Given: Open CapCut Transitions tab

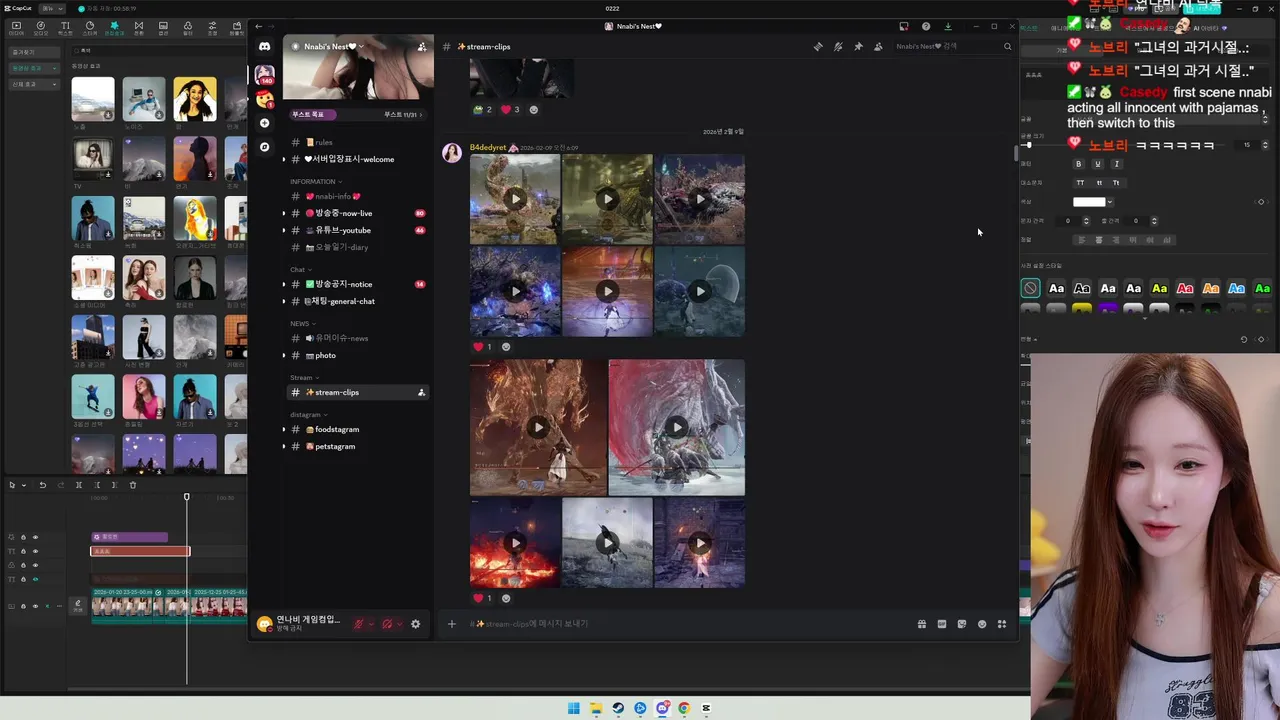Looking at the screenshot, I should 138,28.
